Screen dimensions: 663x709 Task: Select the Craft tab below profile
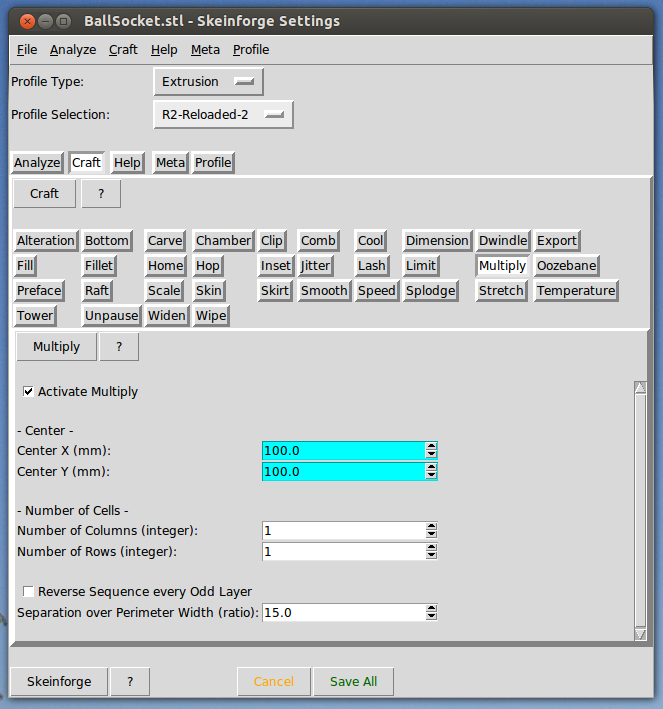(x=86, y=162)
